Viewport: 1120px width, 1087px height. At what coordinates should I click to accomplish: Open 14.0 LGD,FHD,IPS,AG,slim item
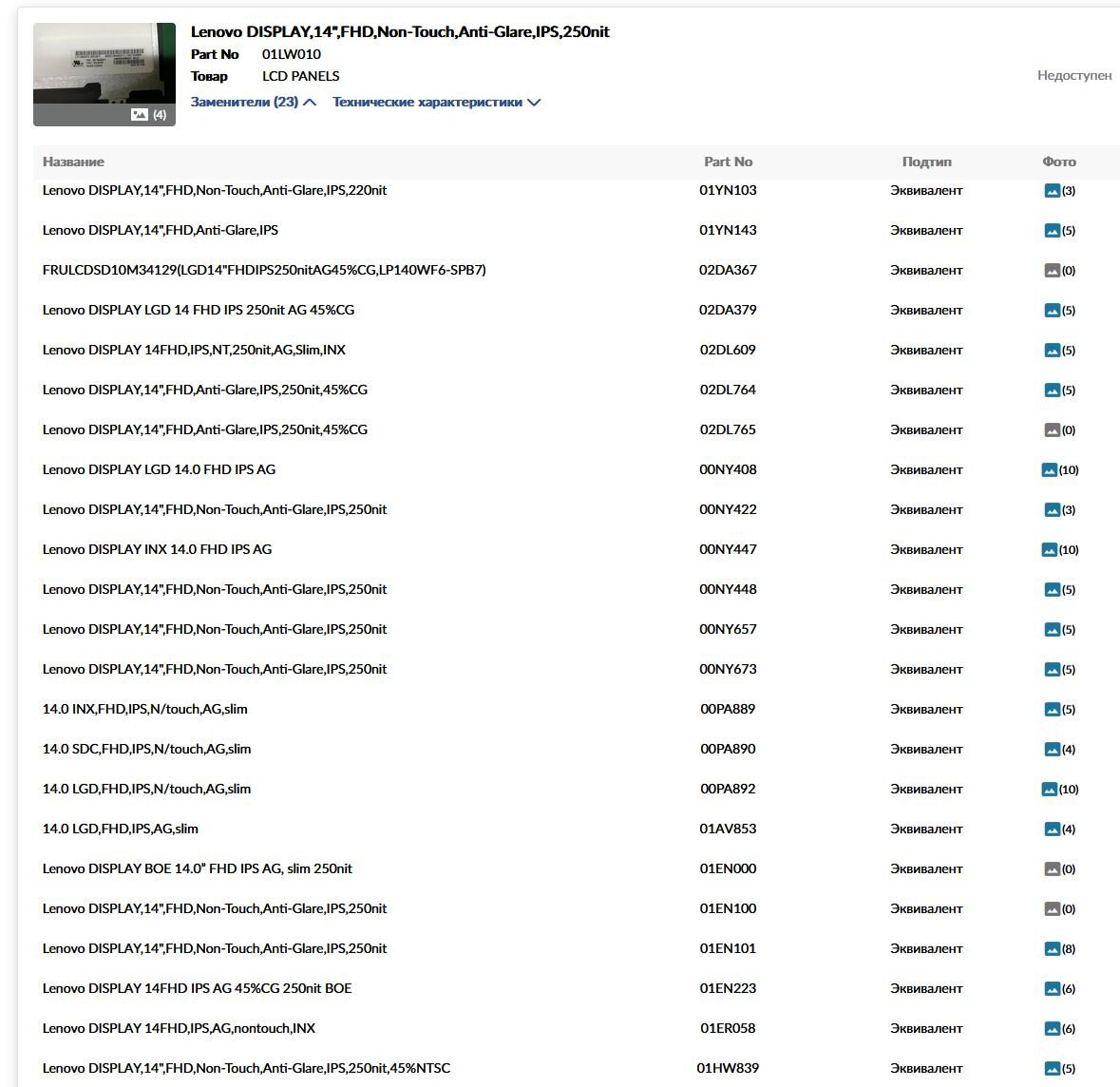[120, 829]
